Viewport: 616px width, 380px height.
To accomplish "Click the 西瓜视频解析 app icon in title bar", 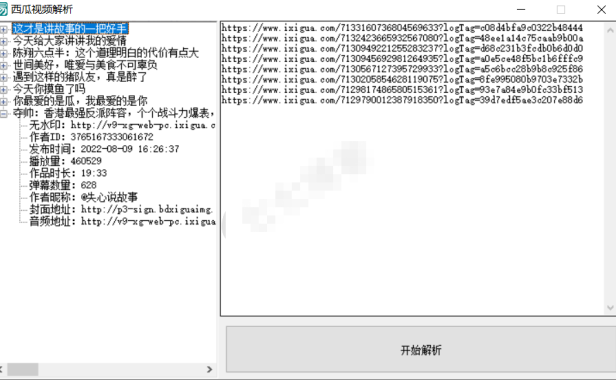I will click(3, 9).
